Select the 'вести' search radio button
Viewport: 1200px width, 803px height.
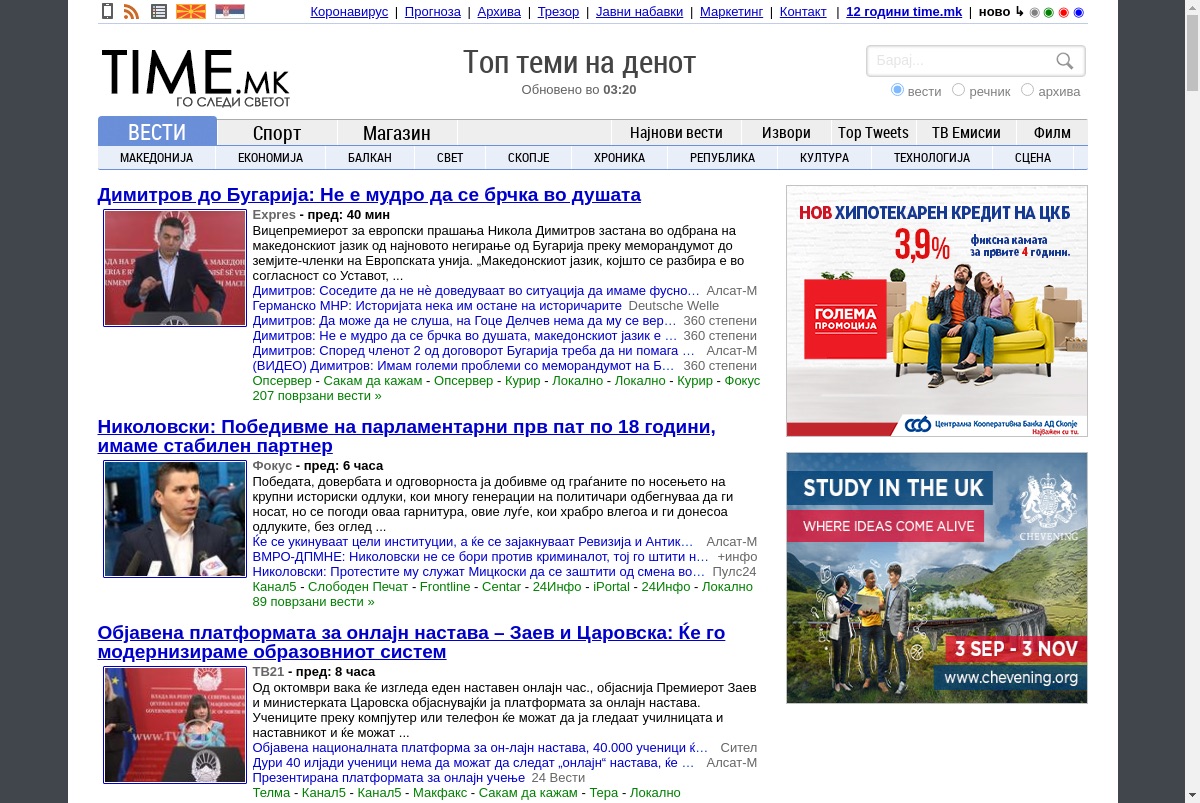tap(897, 90)
